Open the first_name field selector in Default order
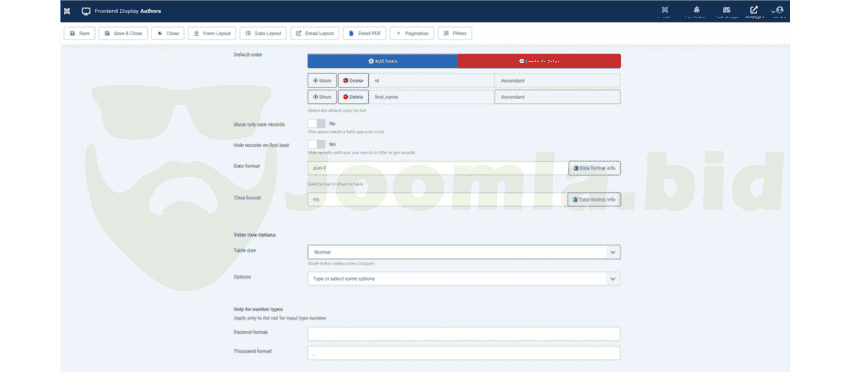 pos(432,97)
